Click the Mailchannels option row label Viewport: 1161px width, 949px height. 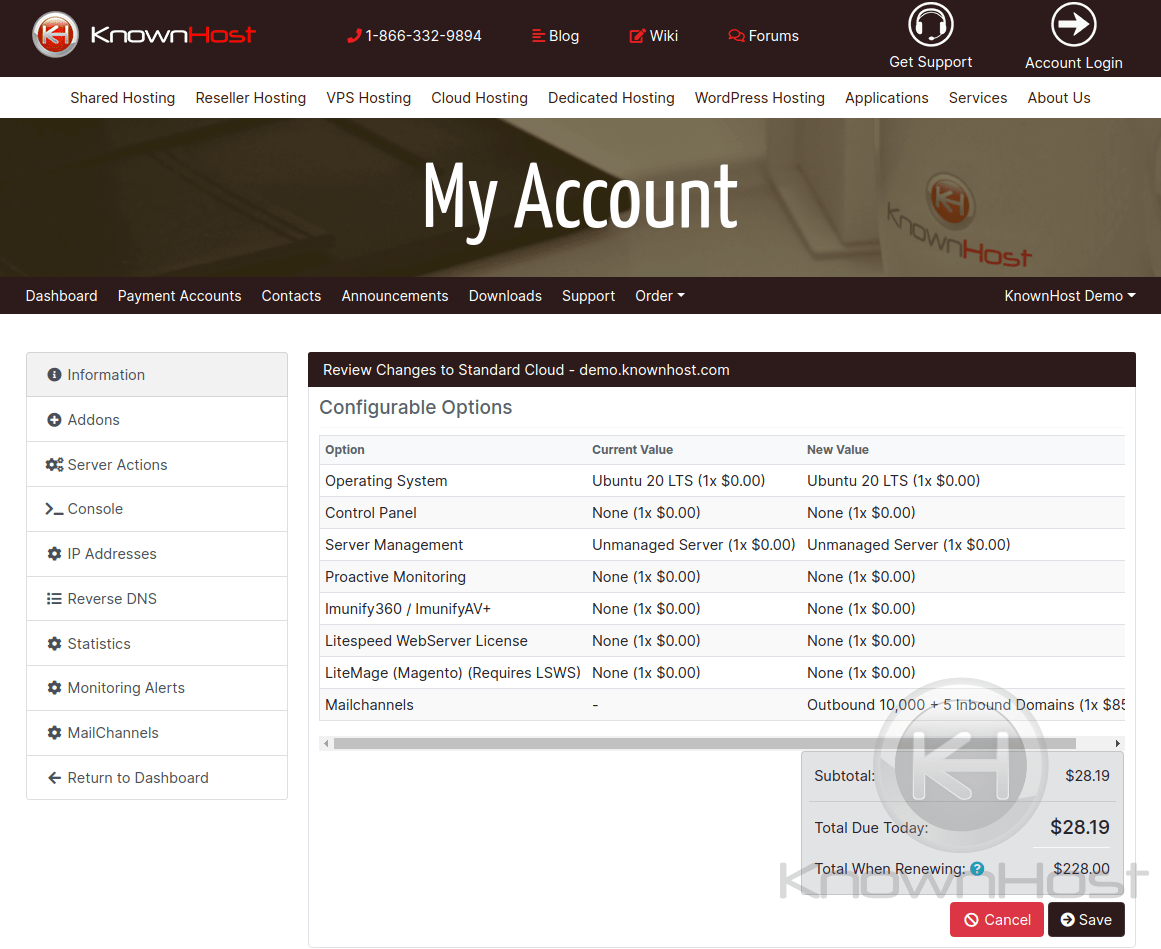(369, 705)
